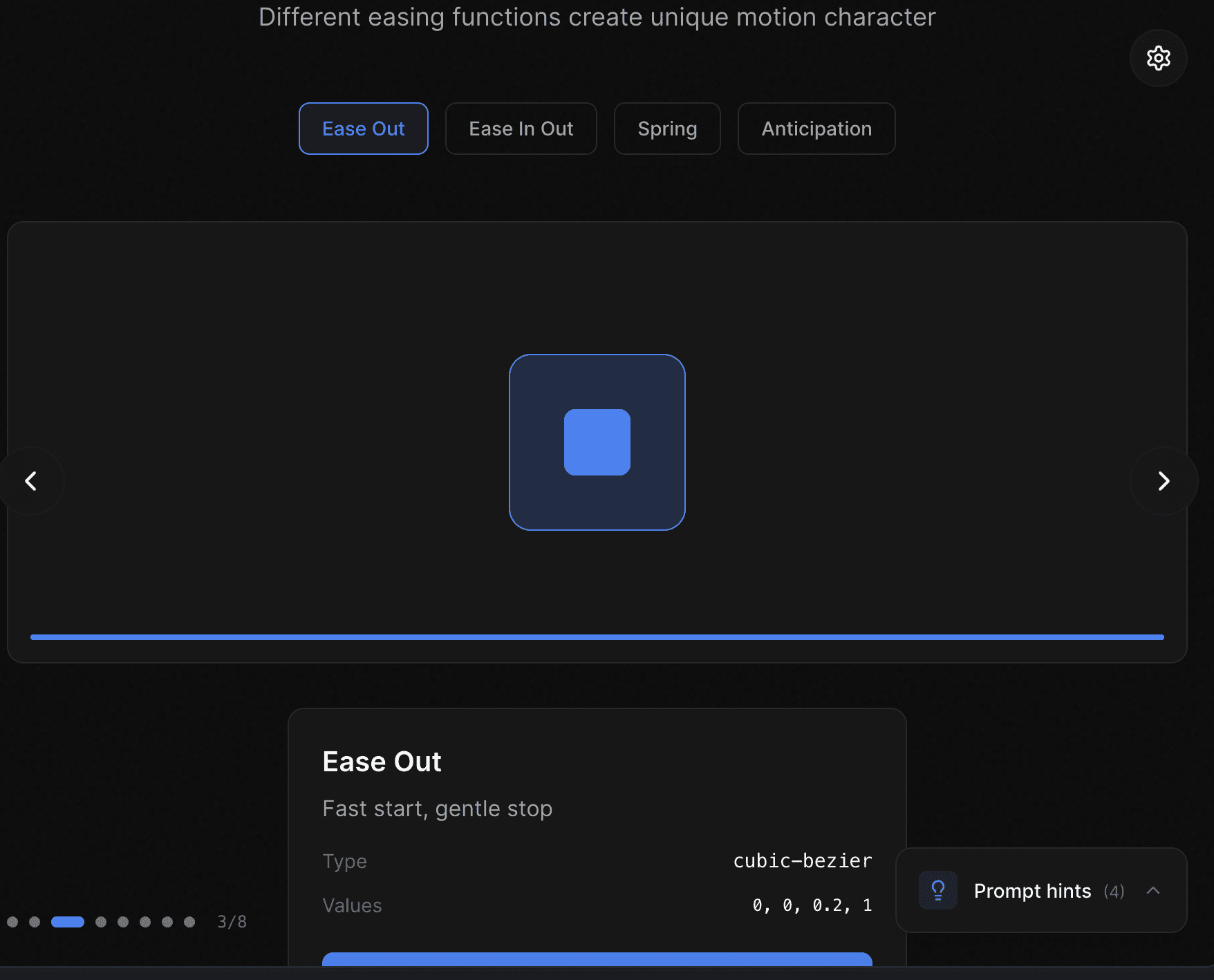Screen dimensions: 1214x980
Task: Open the Anticipation easing tab
Action: 816,129
